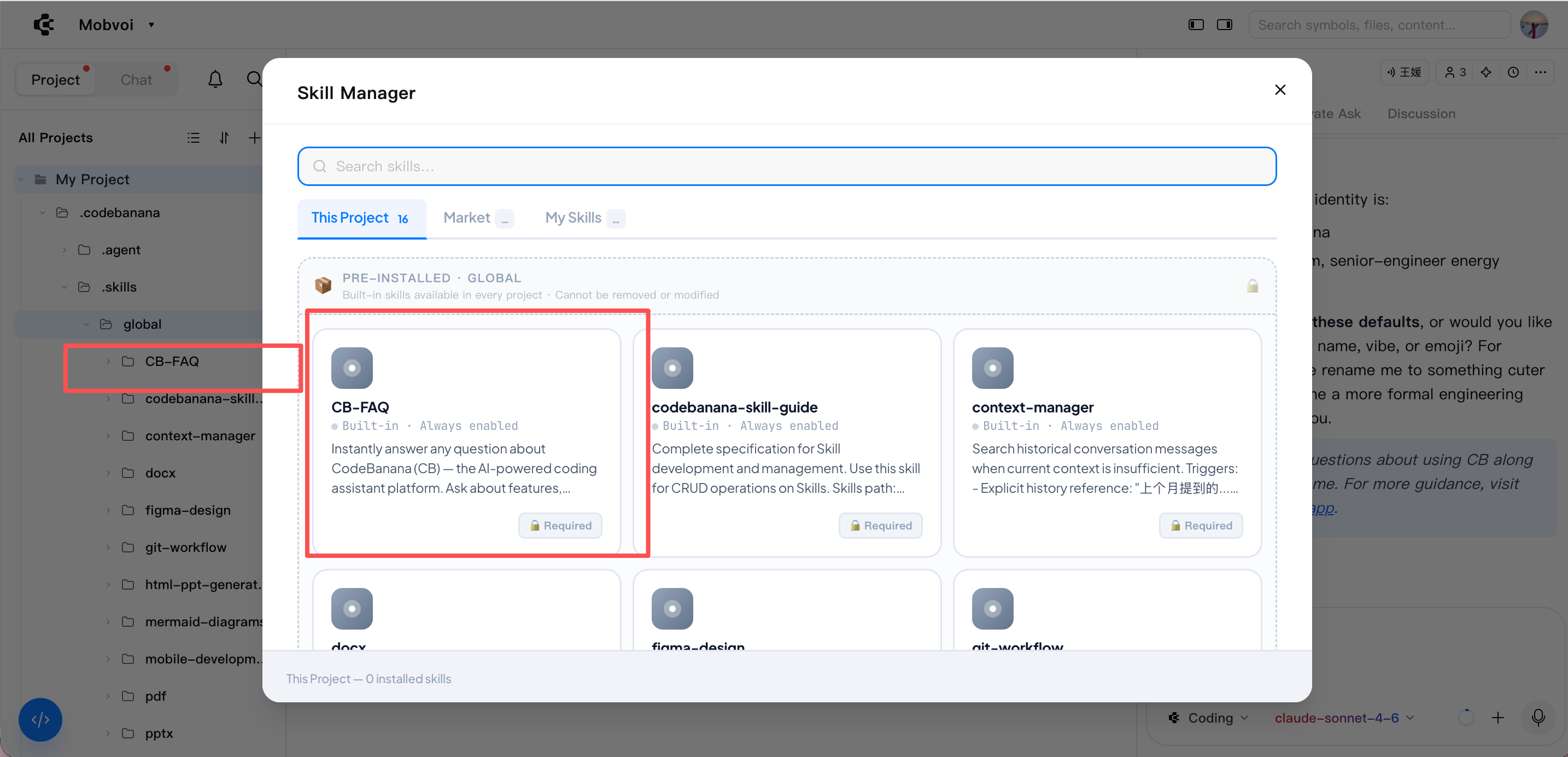Switch to the Discussion tab

(1421, 114)
